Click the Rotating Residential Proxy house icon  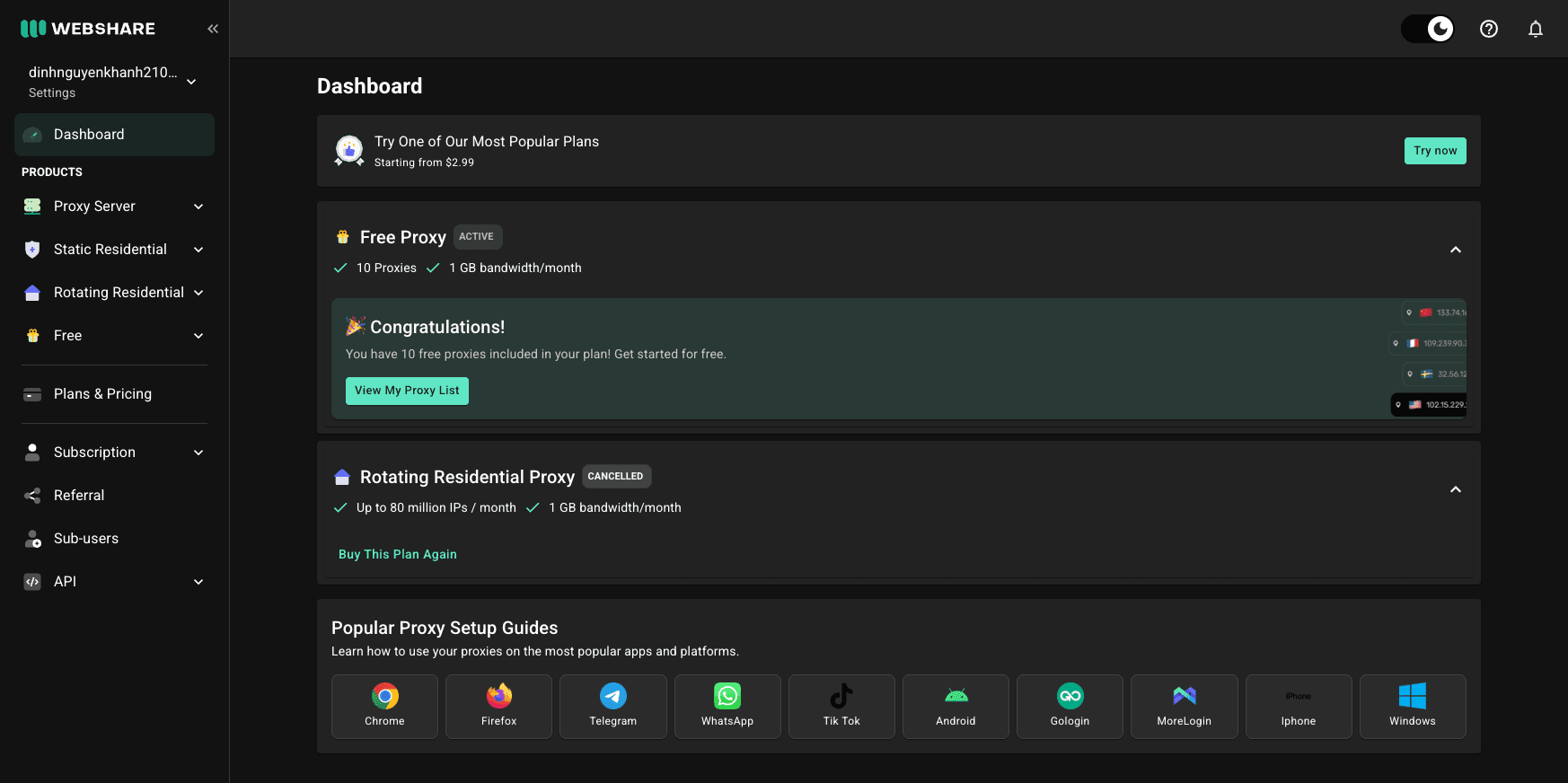342,477
